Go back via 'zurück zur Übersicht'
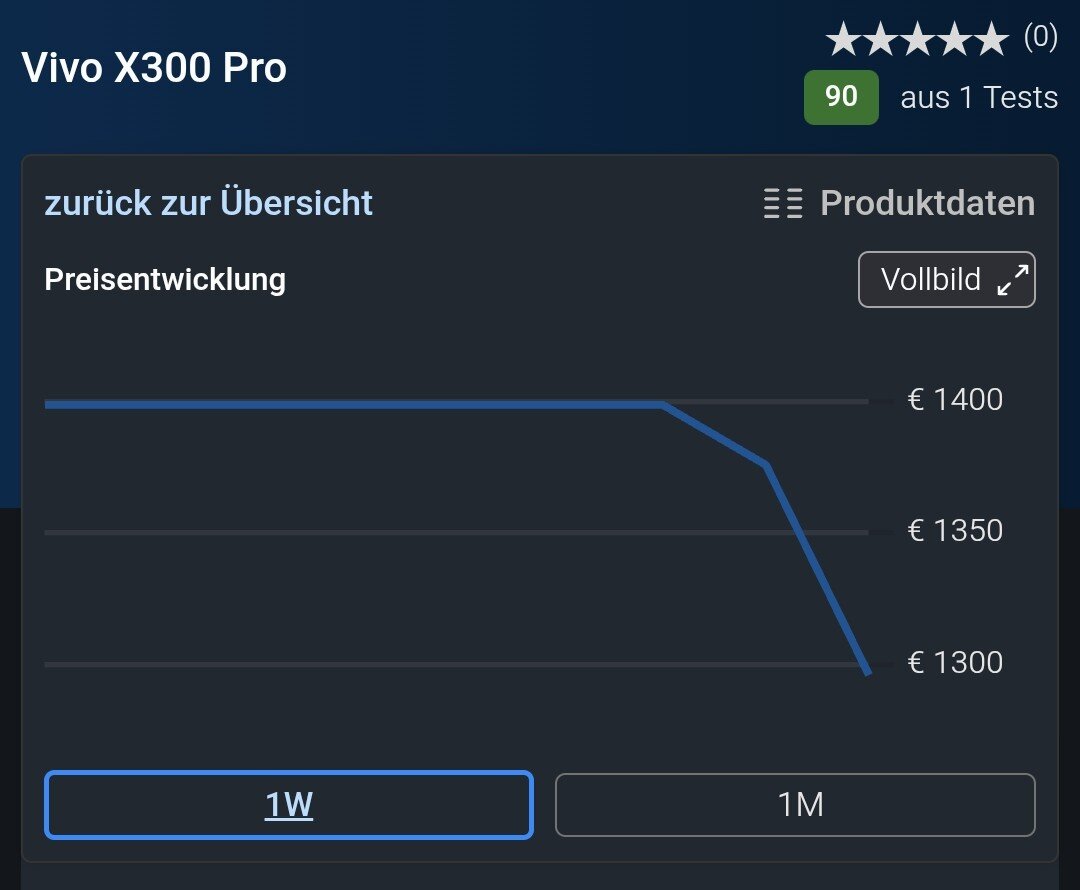 (208, 203)
